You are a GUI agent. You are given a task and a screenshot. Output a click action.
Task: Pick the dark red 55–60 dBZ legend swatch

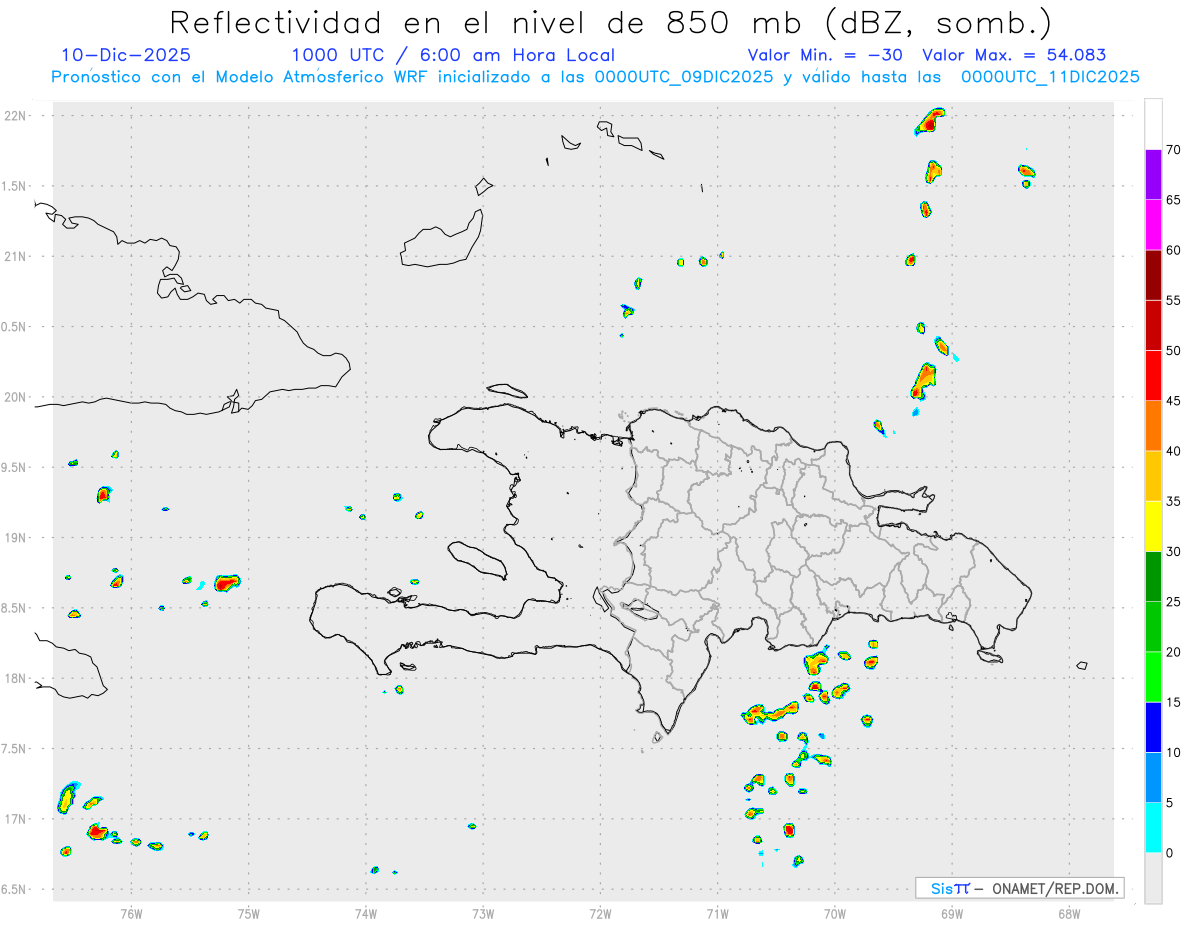pos(1153,275)
